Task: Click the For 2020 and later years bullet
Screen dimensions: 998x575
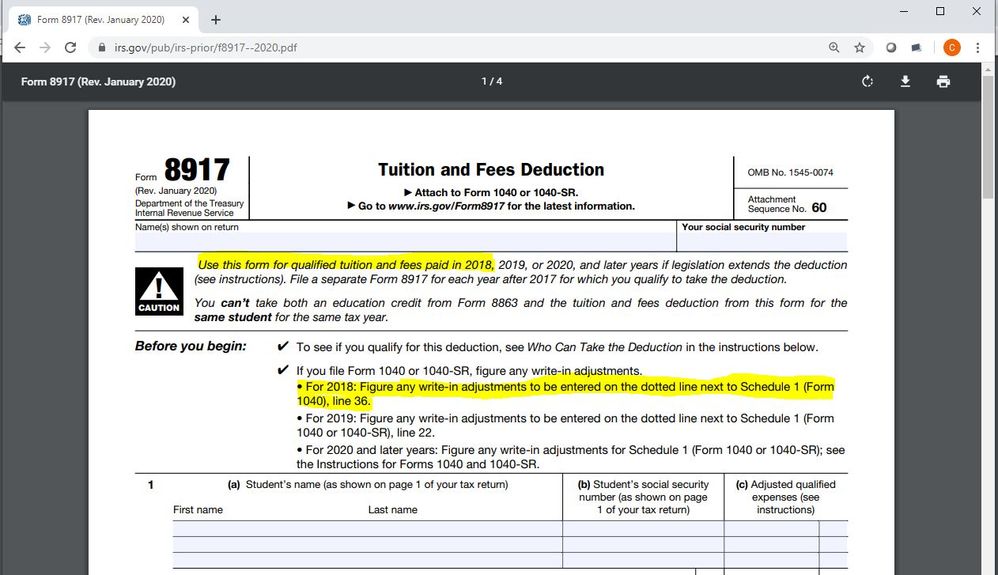Action: point(571,457)
